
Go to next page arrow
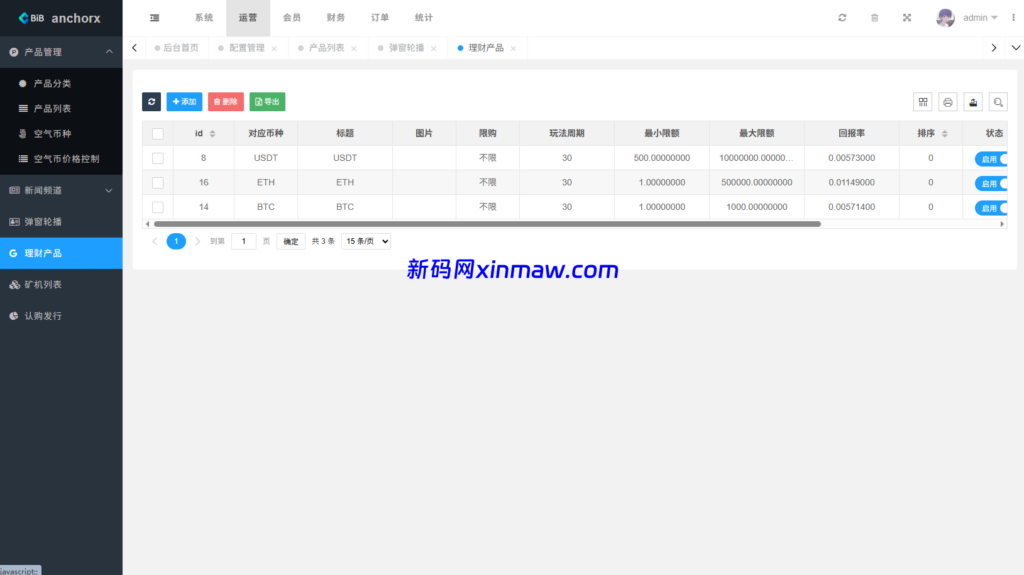[x=197, y=241]
